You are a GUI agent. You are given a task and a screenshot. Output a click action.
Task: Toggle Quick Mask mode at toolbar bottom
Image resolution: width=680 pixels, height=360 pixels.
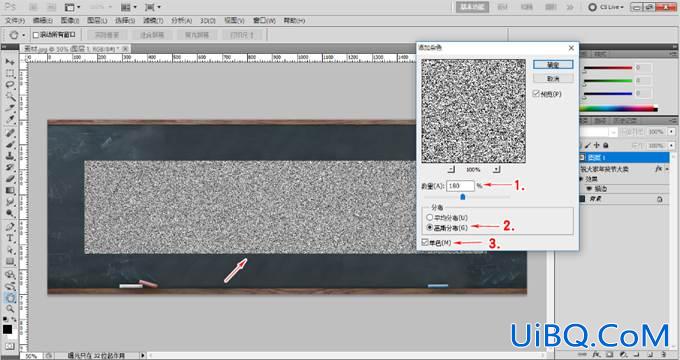[x=10, y=346]
